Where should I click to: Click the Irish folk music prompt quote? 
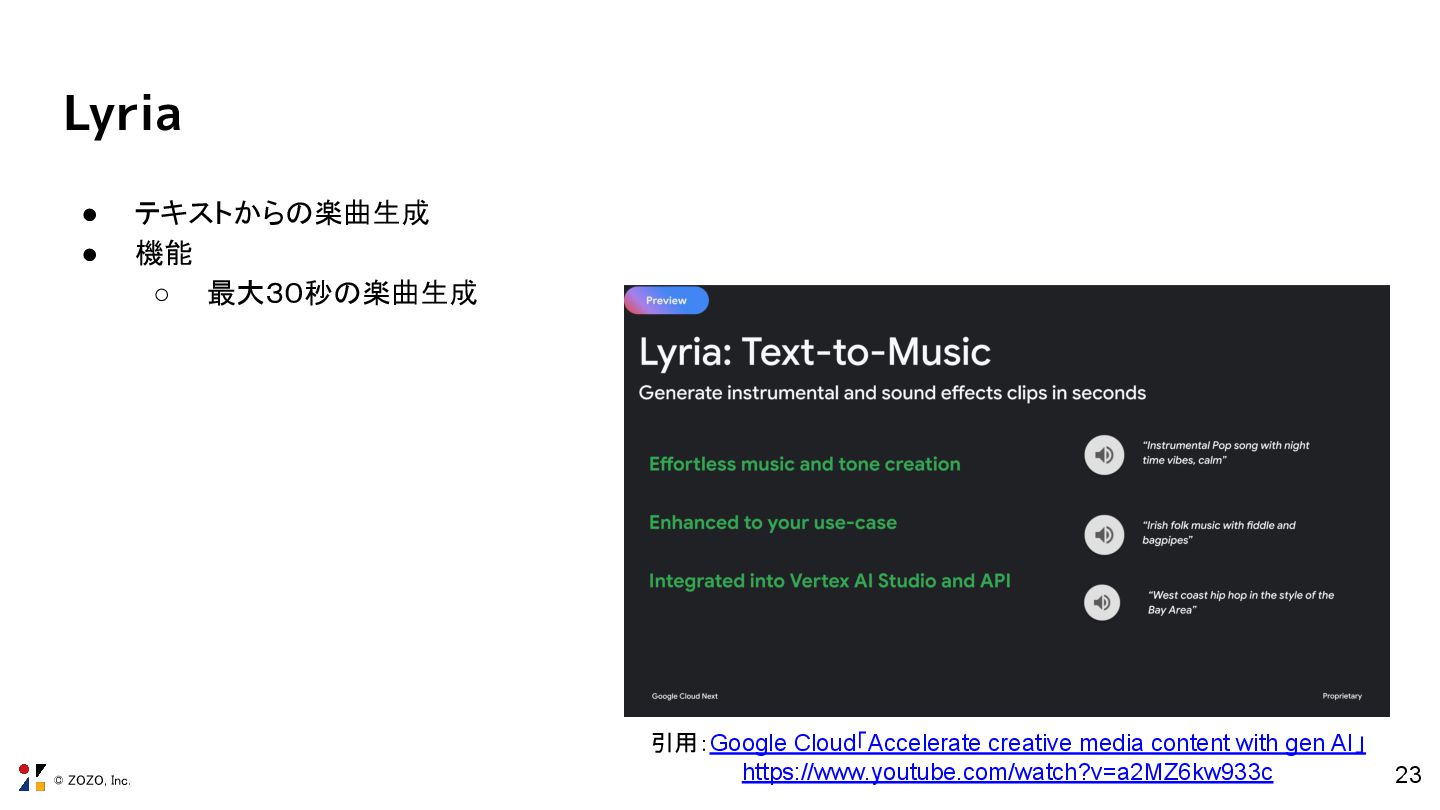pyautogui.click(x=1219, y=532)
